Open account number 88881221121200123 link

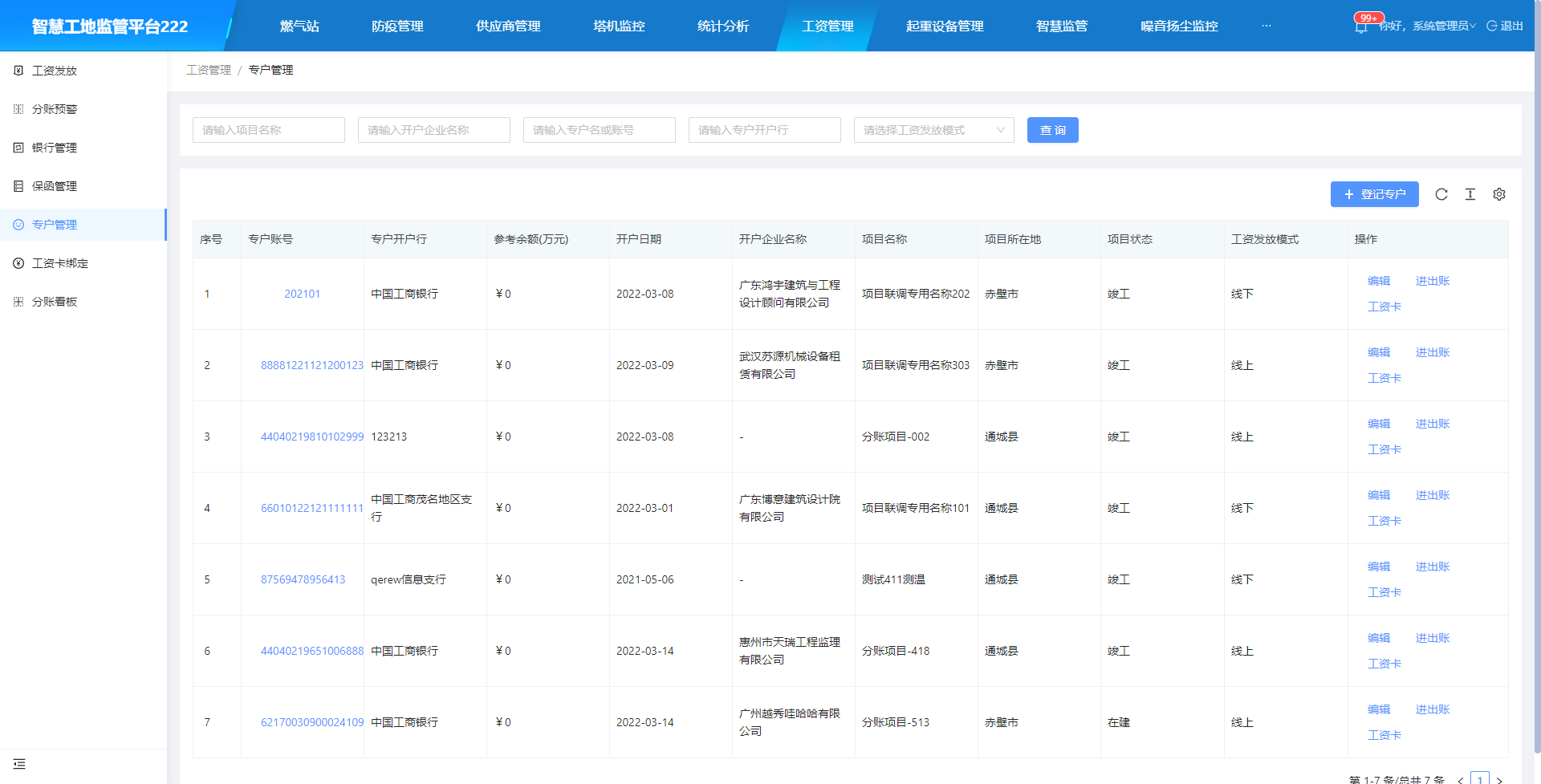[x=312, y=365]
